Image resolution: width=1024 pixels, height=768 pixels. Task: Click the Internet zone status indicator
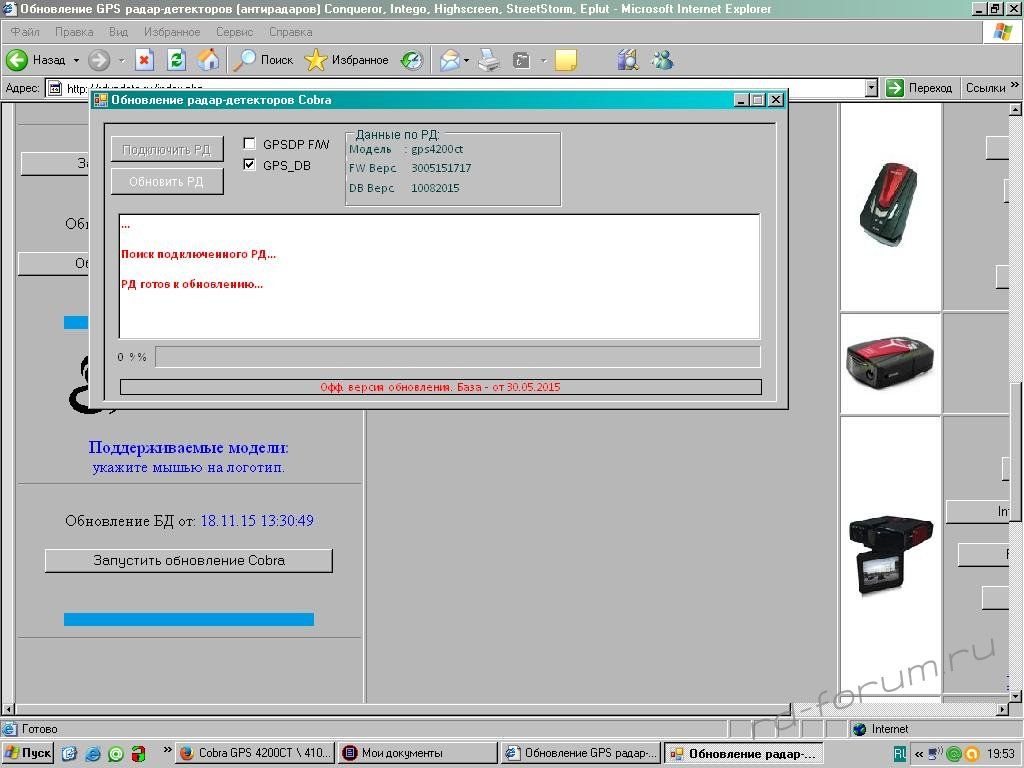881,729
